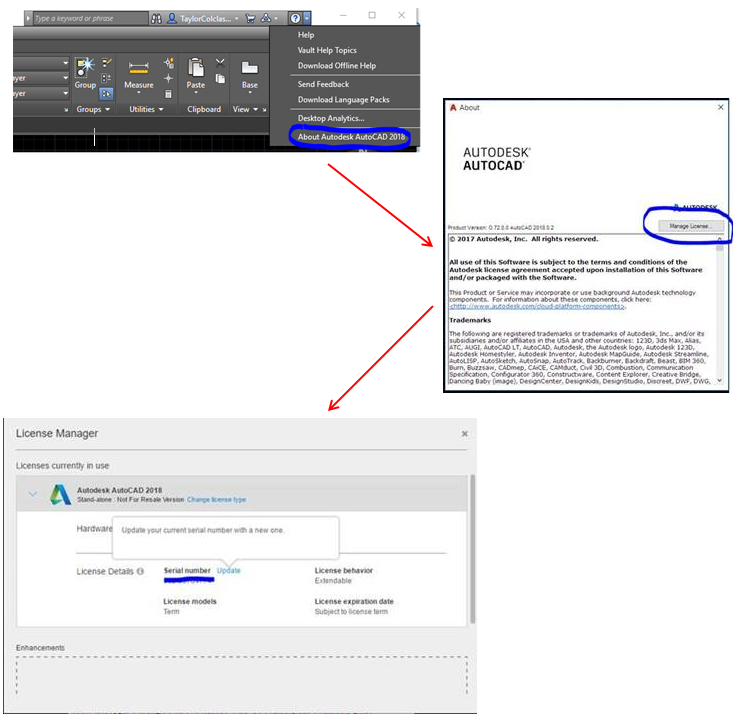The height and width of the screenshot is (718, 736).
Task: Click the binoculars search icon
Action: click(156, 18)
